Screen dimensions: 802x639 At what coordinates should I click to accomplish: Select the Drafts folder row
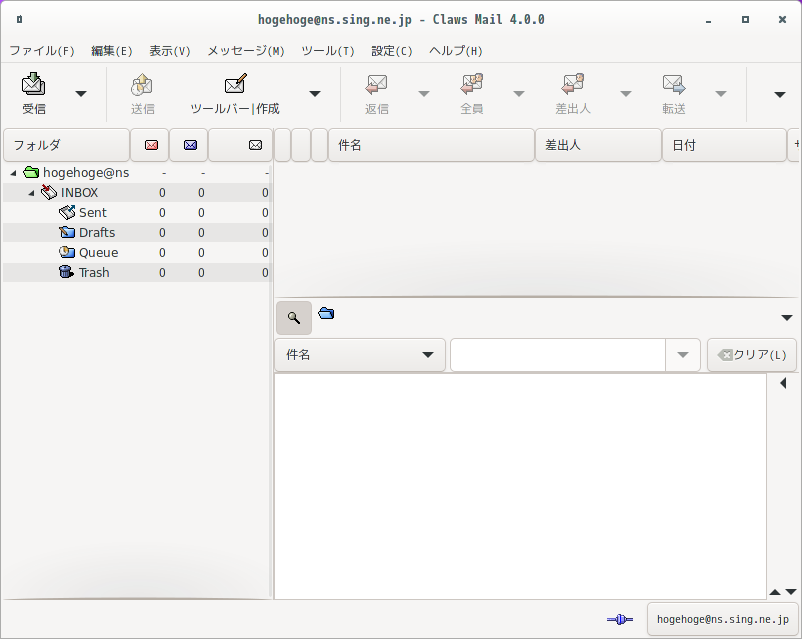pos(138,232)
